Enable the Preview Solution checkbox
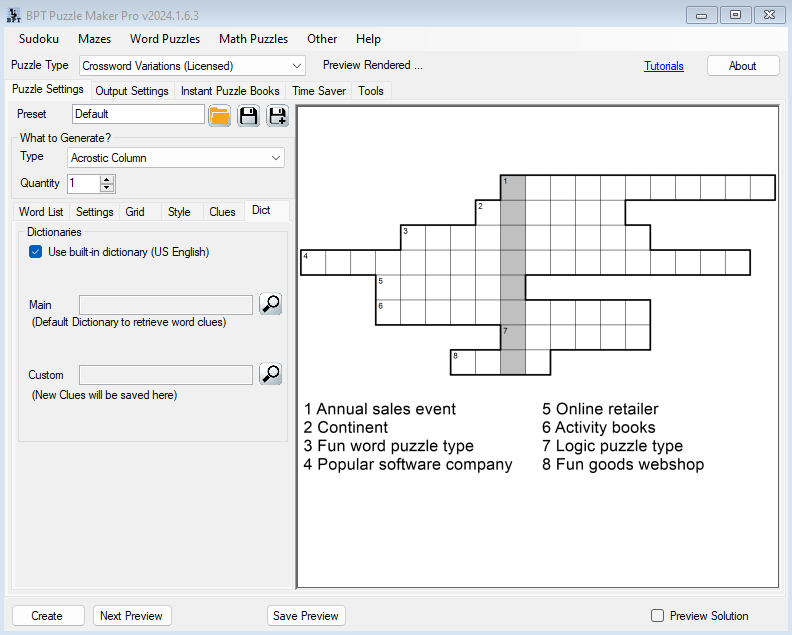The width and height of the screenshot is (792, 635). coord(657,616)
